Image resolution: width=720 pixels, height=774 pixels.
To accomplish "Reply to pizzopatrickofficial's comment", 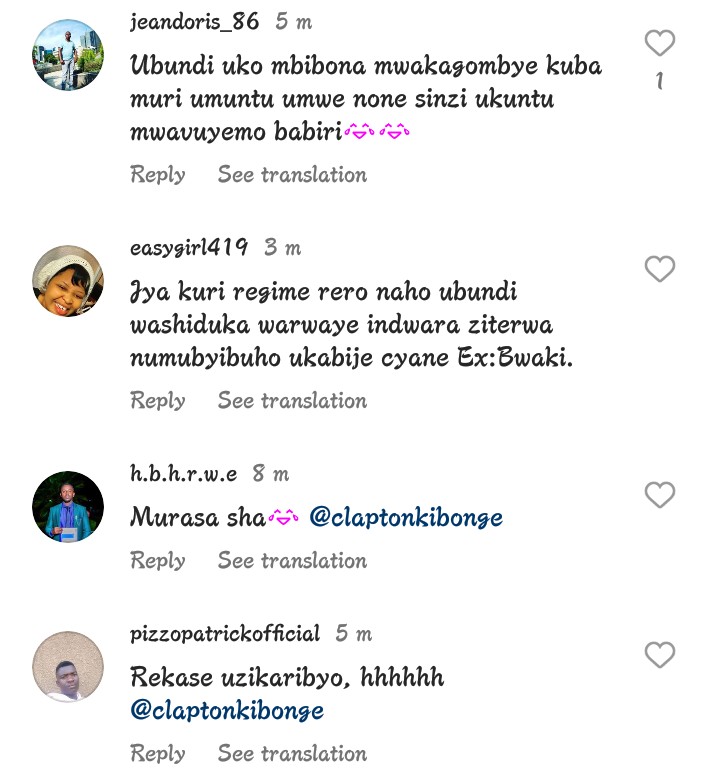I will (158, 753).
